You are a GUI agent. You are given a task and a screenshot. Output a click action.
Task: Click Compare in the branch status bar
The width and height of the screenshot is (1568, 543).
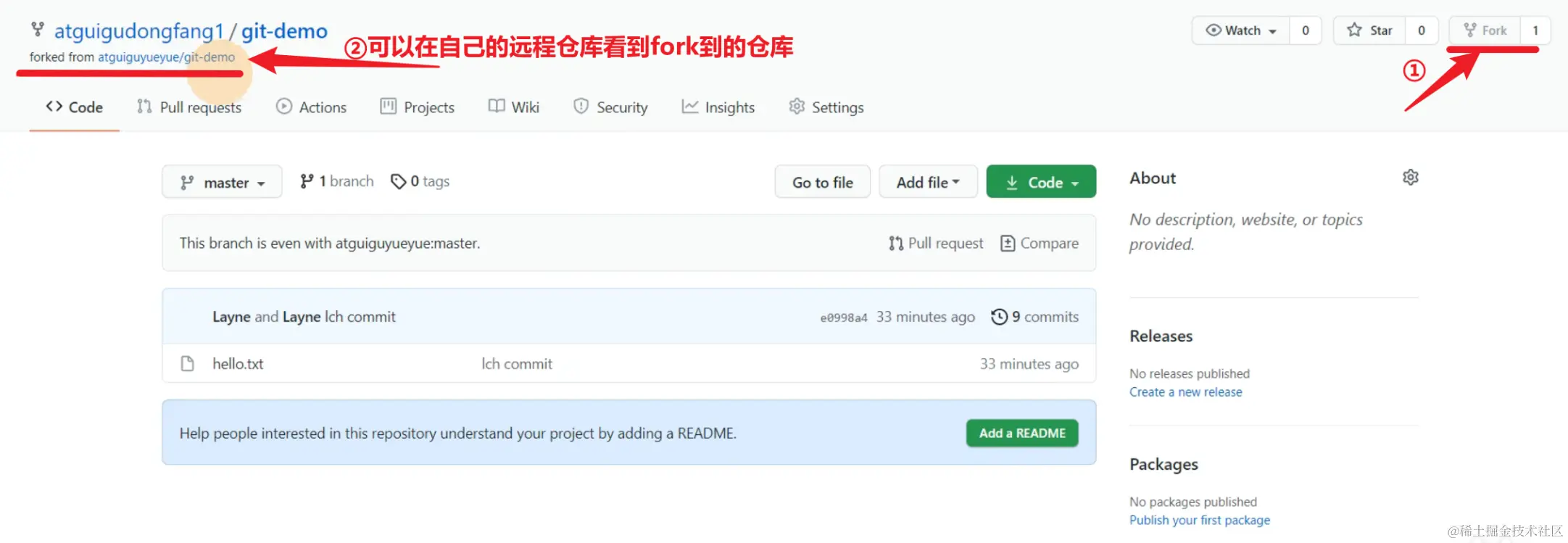click(1040, 244)
